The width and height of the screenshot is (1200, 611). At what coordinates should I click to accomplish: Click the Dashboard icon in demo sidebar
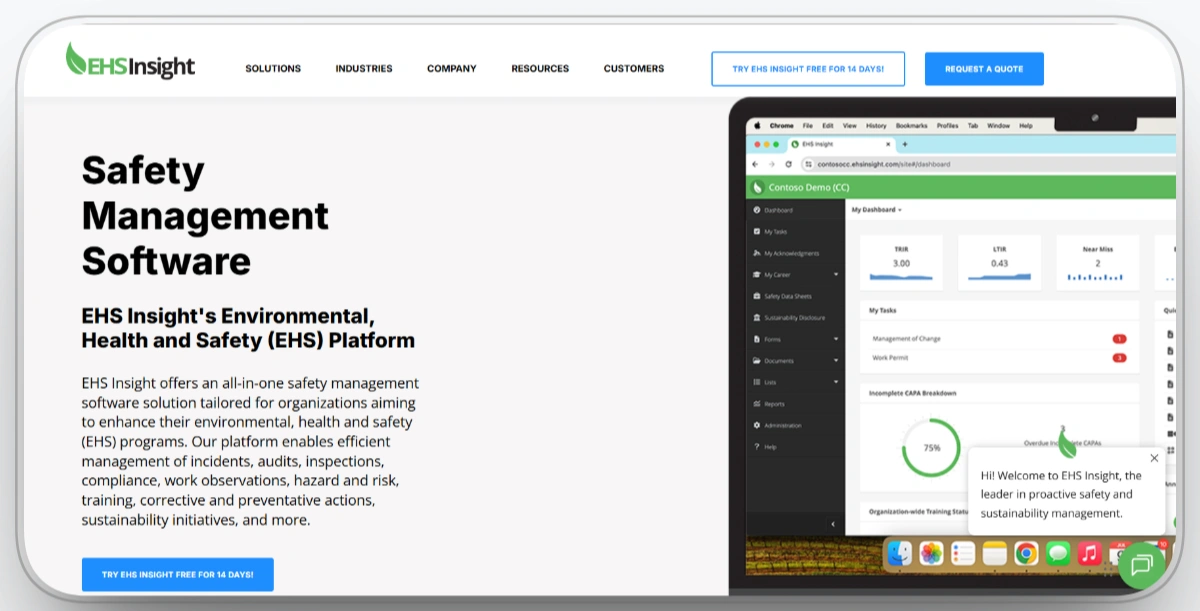(x=756, y=210)
